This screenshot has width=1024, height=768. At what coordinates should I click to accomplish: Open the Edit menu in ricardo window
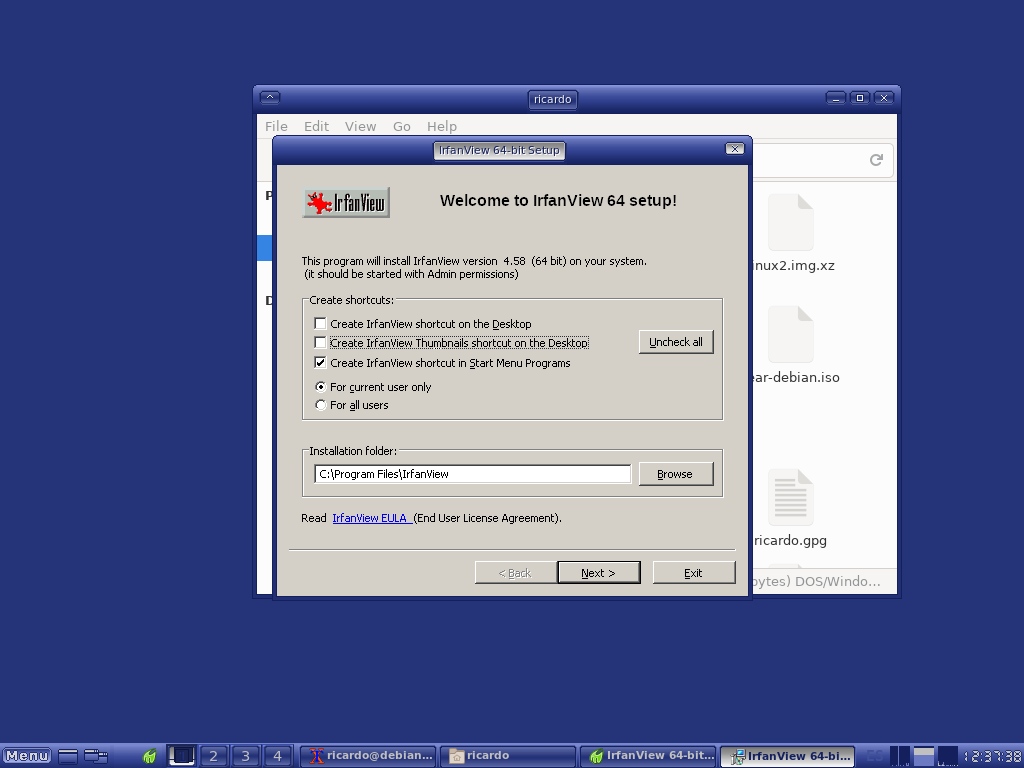click(316, 126)
